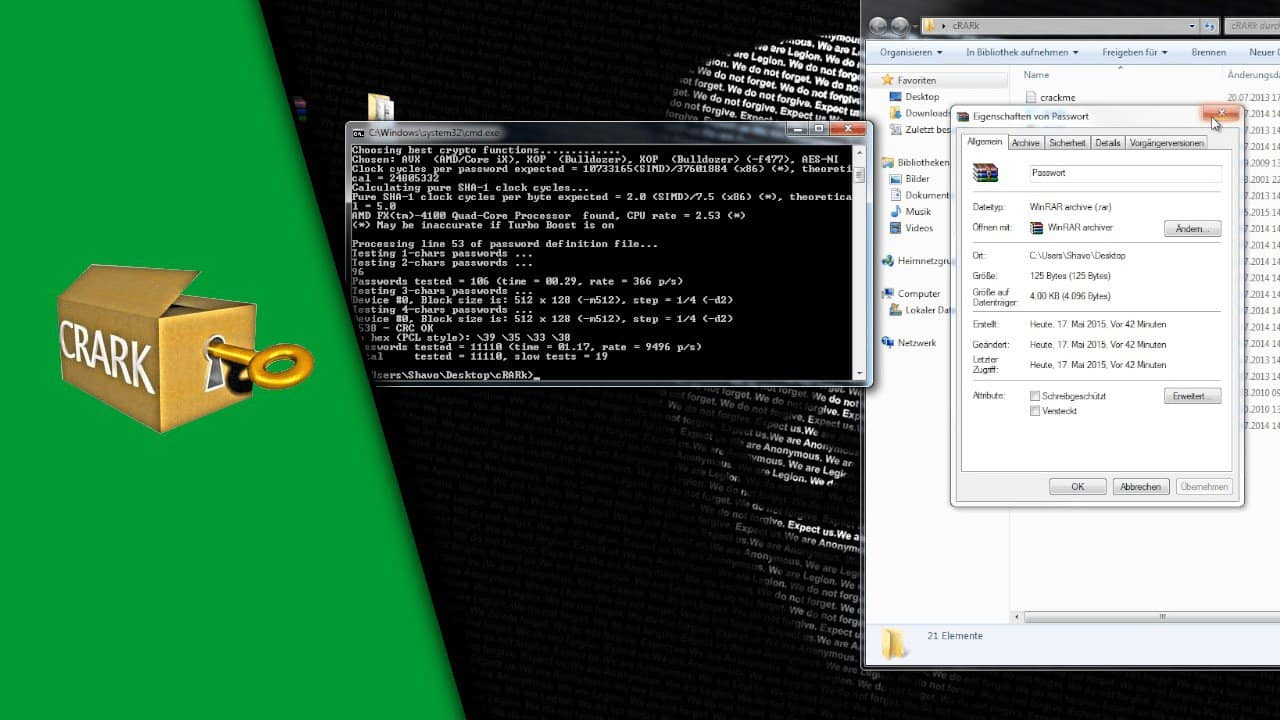This screenshot has width=1280, height=720.
Task: Switch to the Allgemein tab
Action: pos(984,142)
